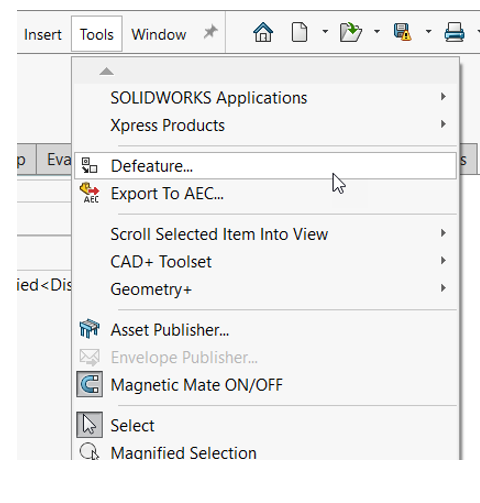The image size is (480, 503).
Task: Switch to the Eva... tab behind menu
Action: [54, 159]
